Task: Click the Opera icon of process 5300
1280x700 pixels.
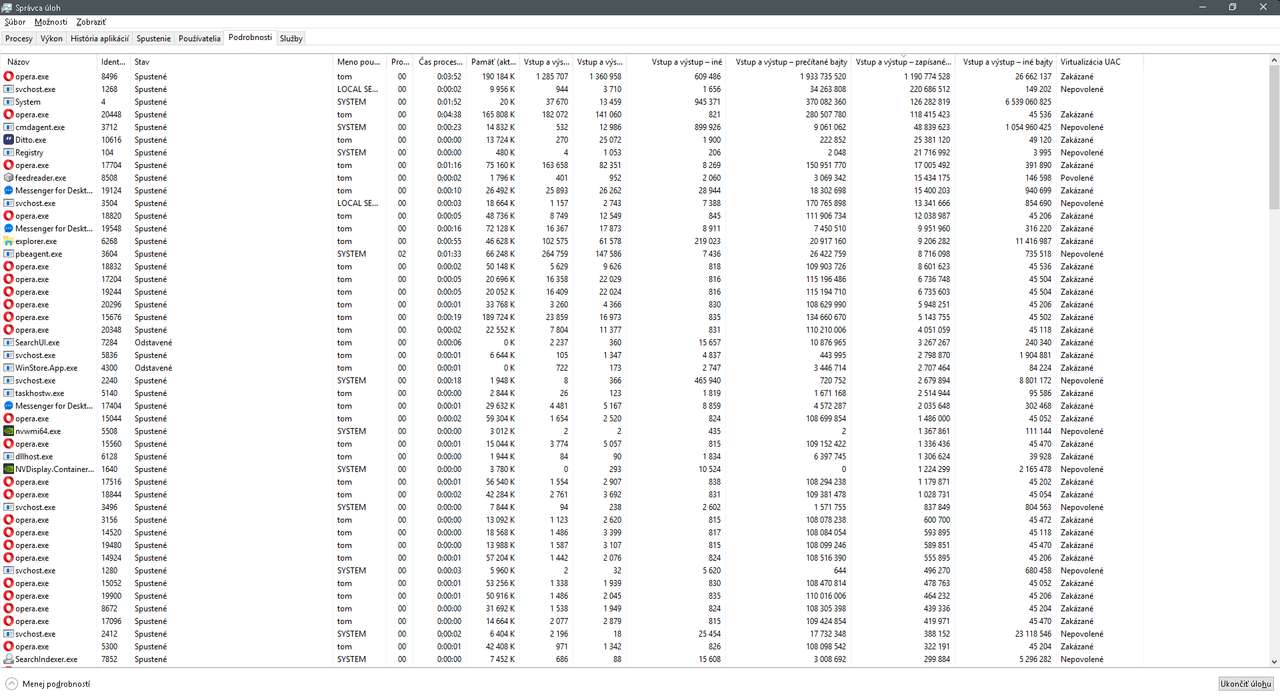Action: [9, 646]
